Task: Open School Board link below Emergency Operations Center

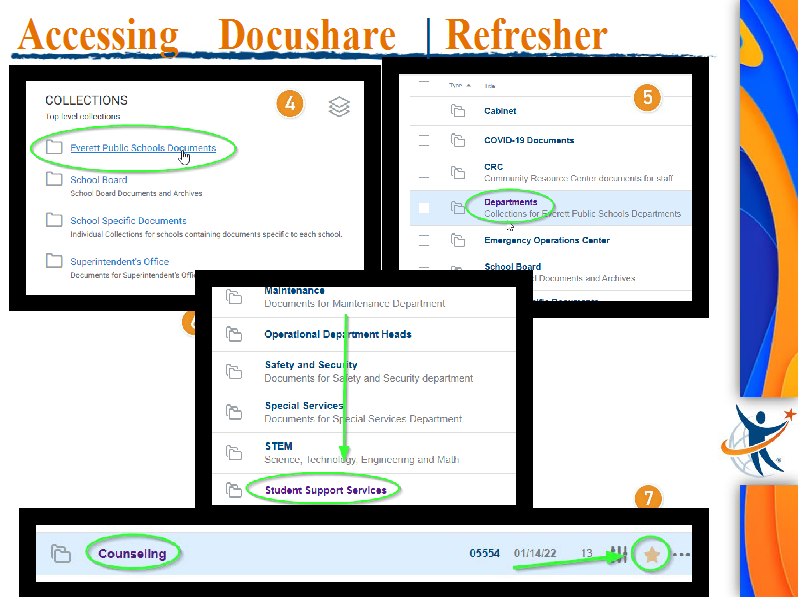Action: [x=512, y=266]
